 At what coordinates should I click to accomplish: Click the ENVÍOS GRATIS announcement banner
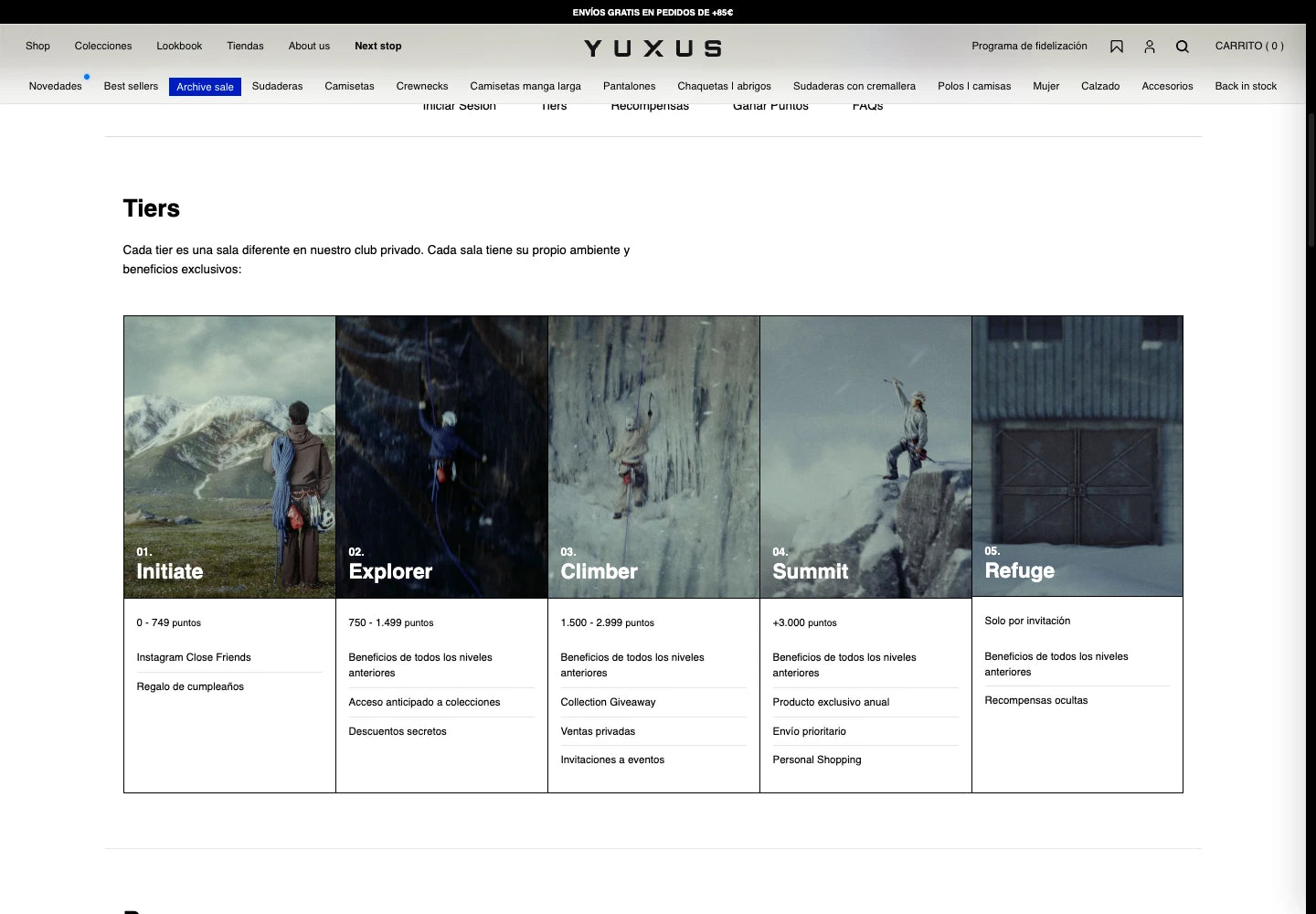pos(653,12)
